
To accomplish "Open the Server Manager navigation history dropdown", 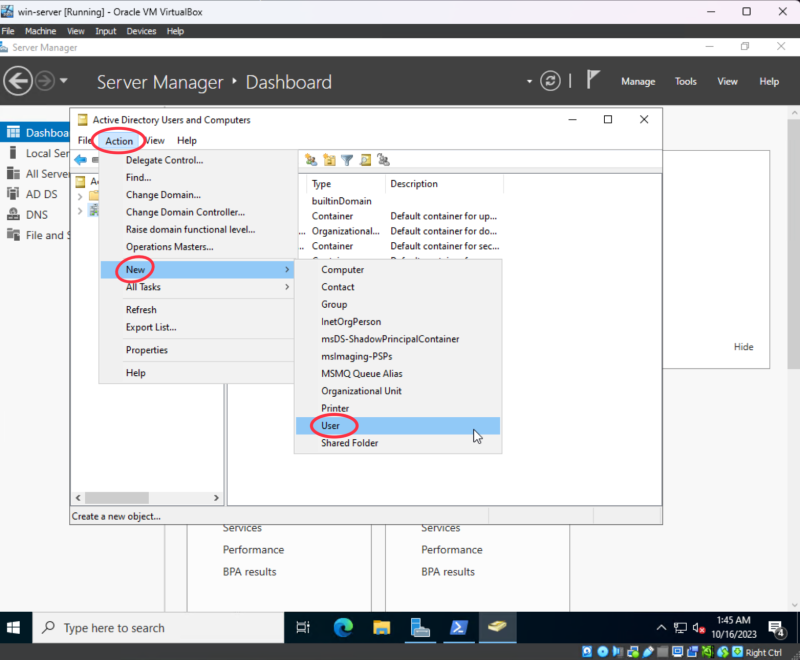I will coord(64,81).
